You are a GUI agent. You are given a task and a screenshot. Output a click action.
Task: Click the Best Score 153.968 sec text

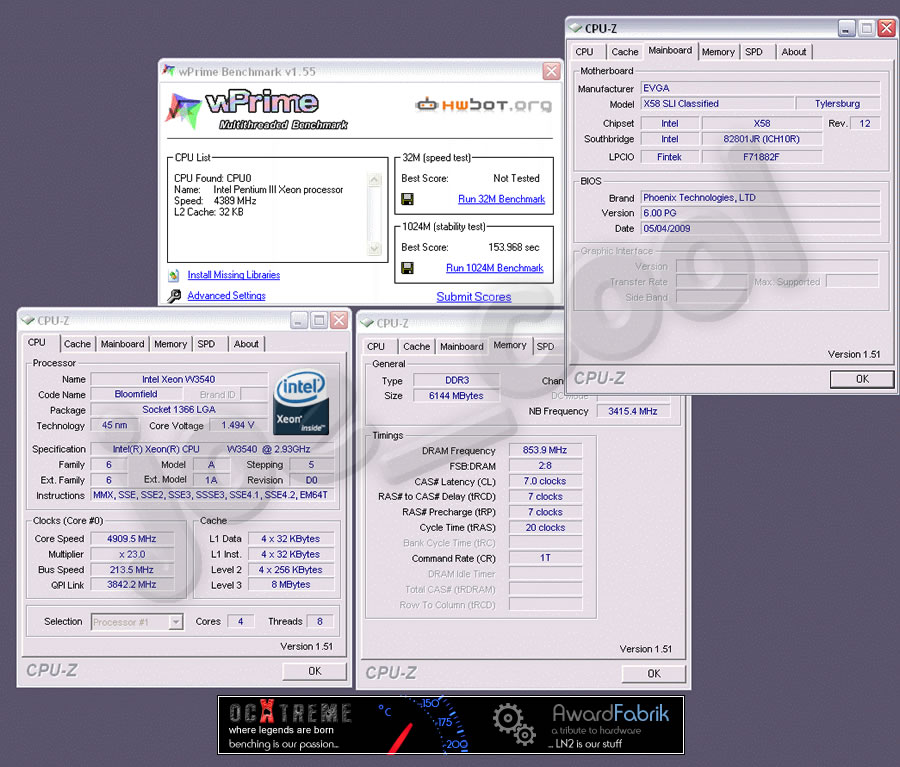pos(514,247)
